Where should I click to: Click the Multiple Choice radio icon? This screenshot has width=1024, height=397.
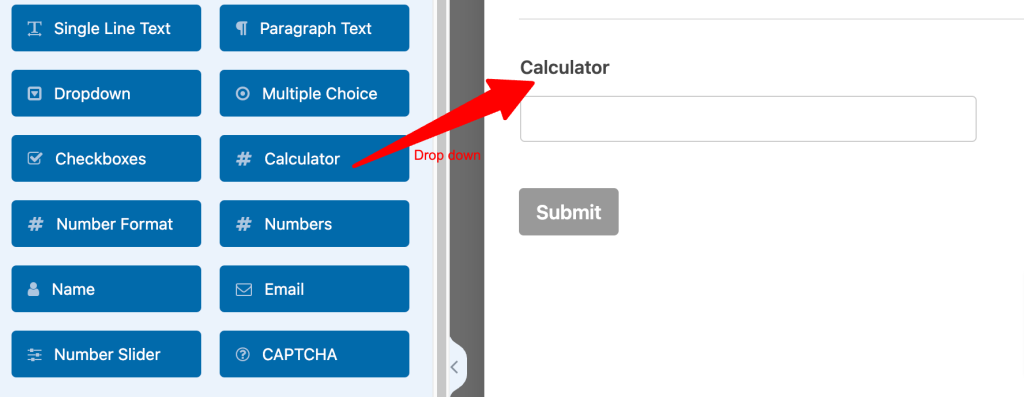point(242,93)
